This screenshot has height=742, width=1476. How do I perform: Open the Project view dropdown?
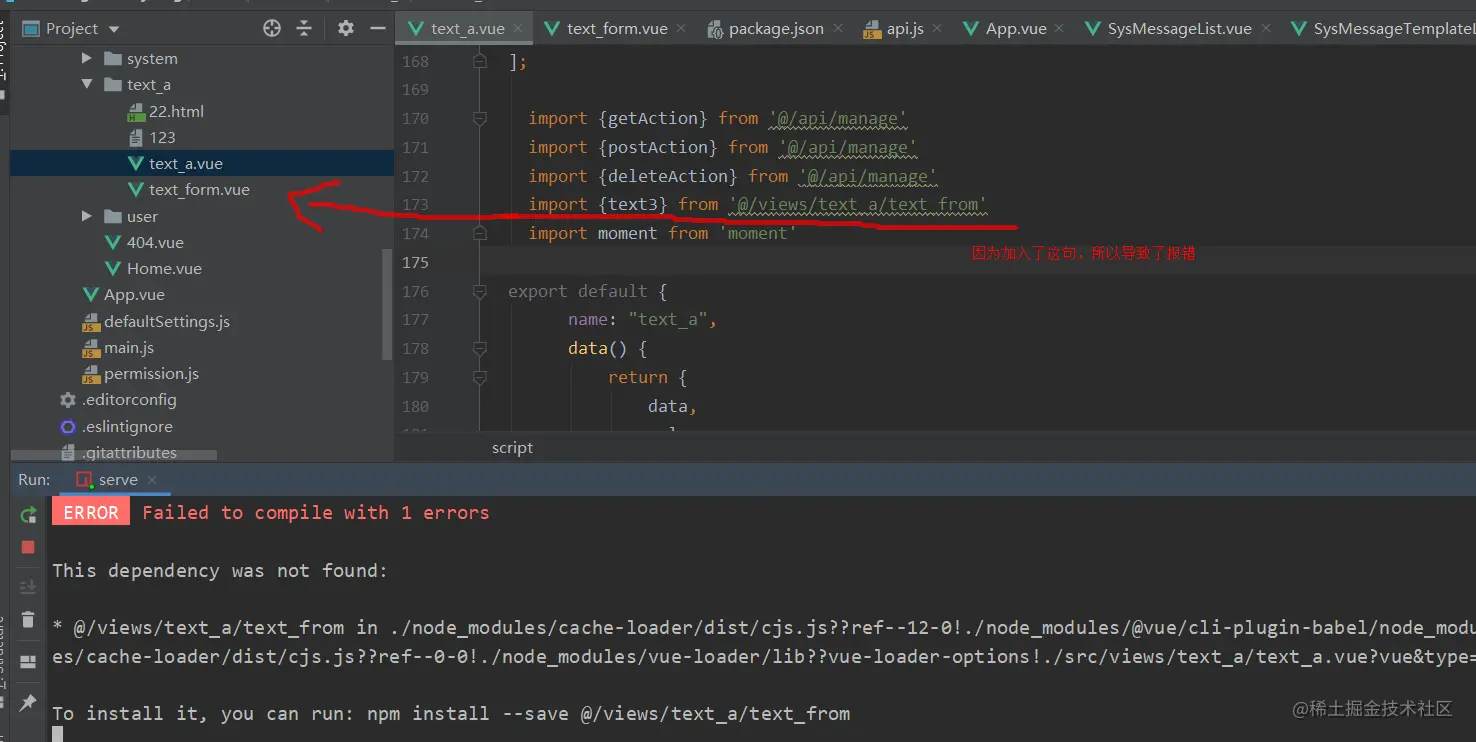(113, 30)
